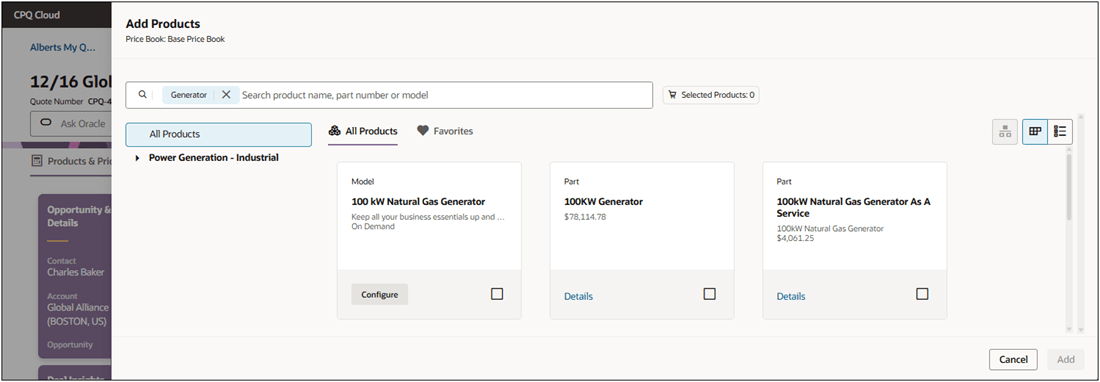Image resolution: width=1100 pixels, height=382 pixels.
Task: Click the cart icon beside Selected Products
Action: tap(673, 95)
